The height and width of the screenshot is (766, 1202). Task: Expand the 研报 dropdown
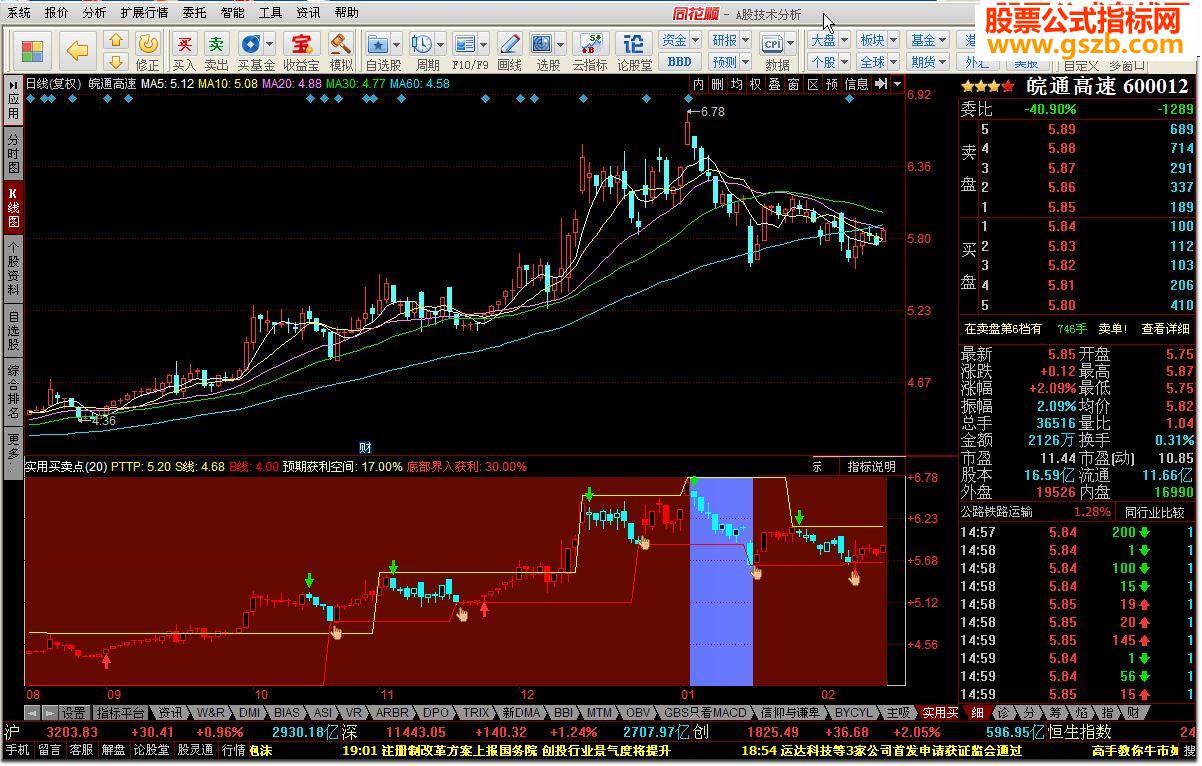pyautogui.click(x=746, y=41)
